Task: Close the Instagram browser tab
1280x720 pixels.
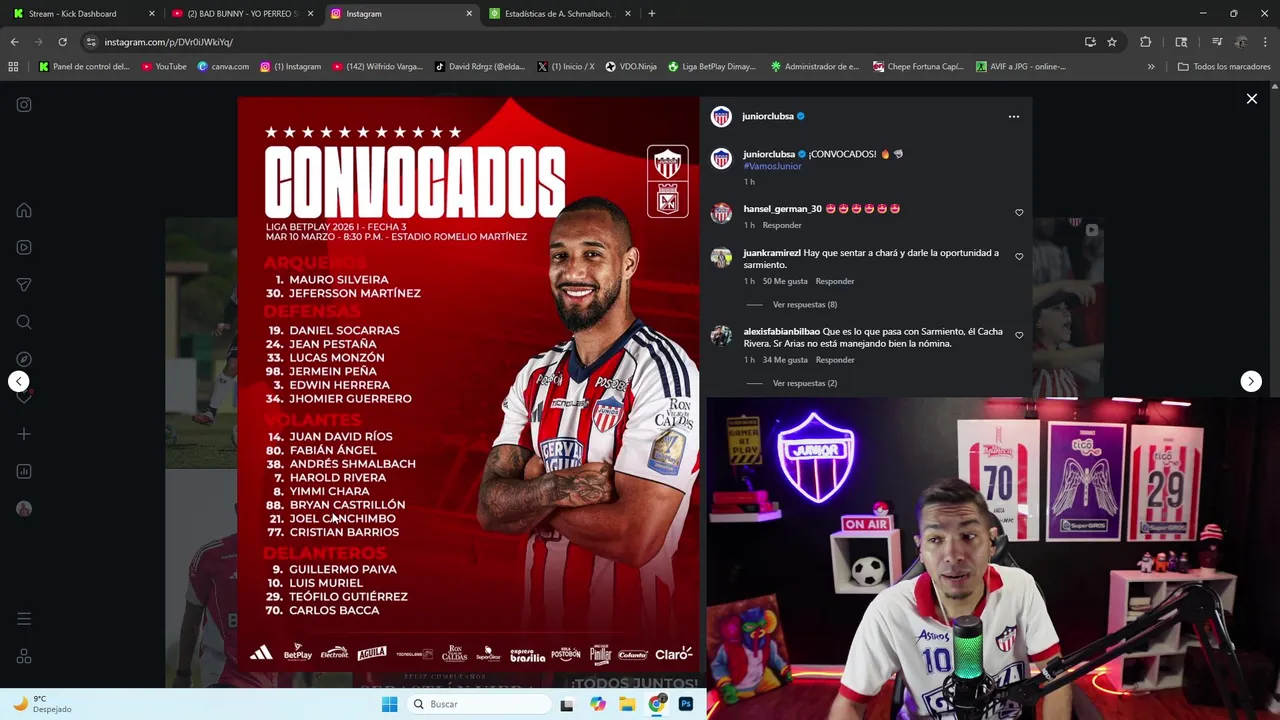Action: [x=469, y=13]
